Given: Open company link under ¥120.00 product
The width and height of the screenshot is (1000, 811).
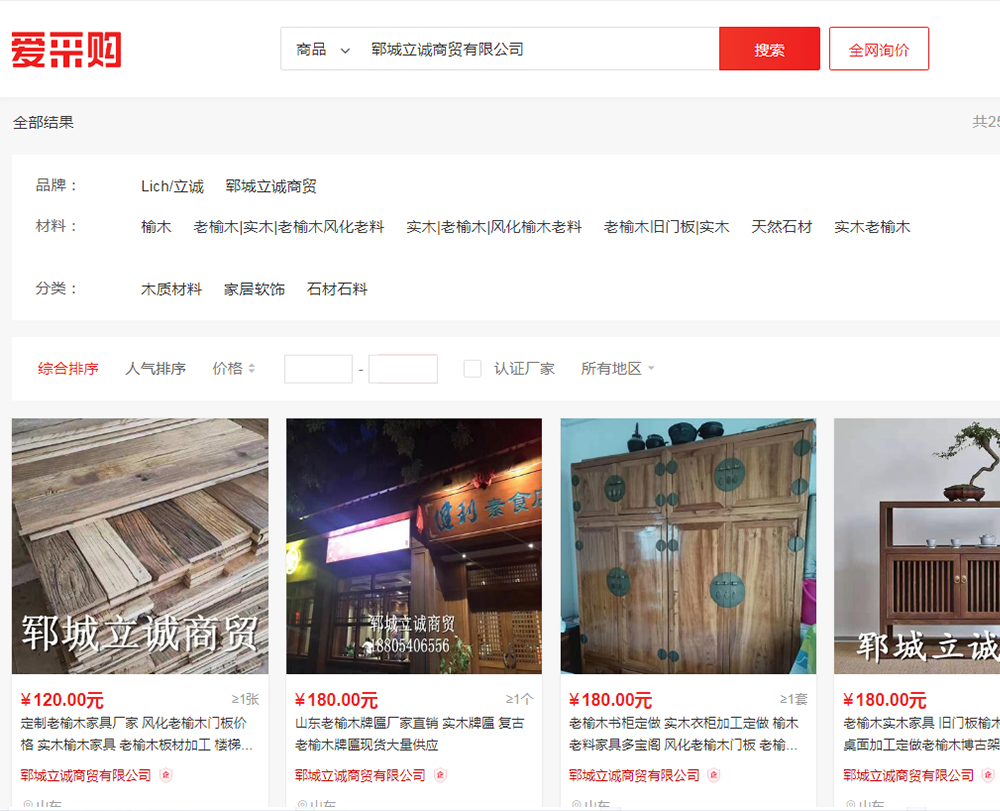Looking at the screenshot, I should pos(86,775).
